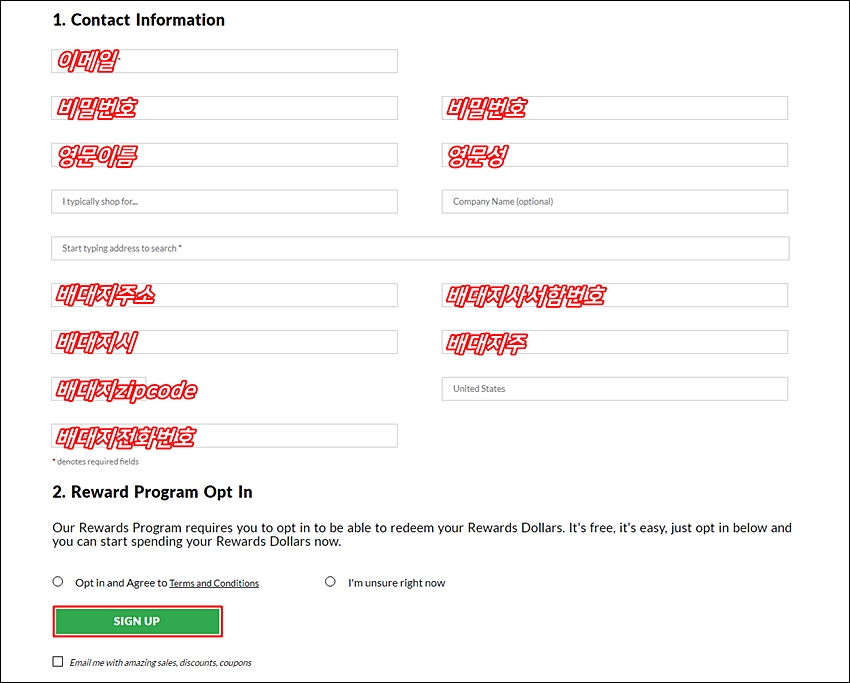Image resolution: width=850 pixels, height=683 pixels.
Task: Select the 영문이름 first name field
Action: pyautogui.click(x=224, y=155)
